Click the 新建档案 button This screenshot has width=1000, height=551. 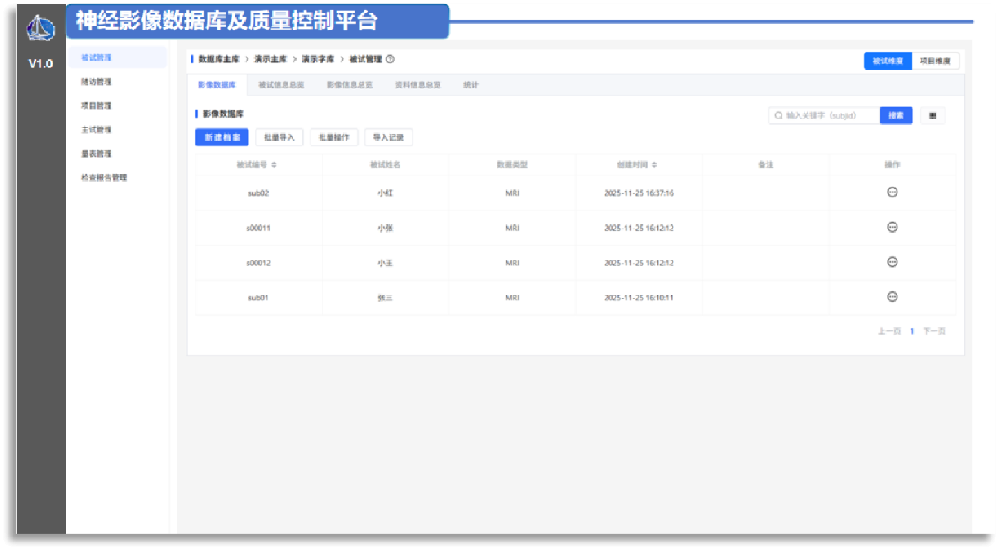tap(221, 138)
